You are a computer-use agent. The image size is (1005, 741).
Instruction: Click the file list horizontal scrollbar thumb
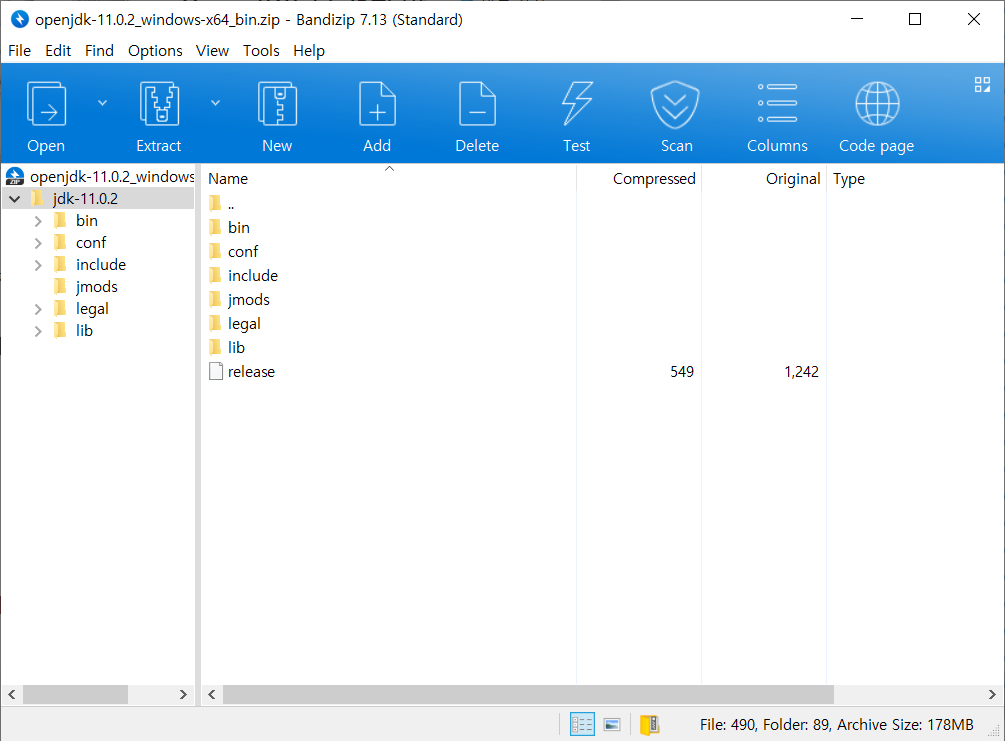528,694
